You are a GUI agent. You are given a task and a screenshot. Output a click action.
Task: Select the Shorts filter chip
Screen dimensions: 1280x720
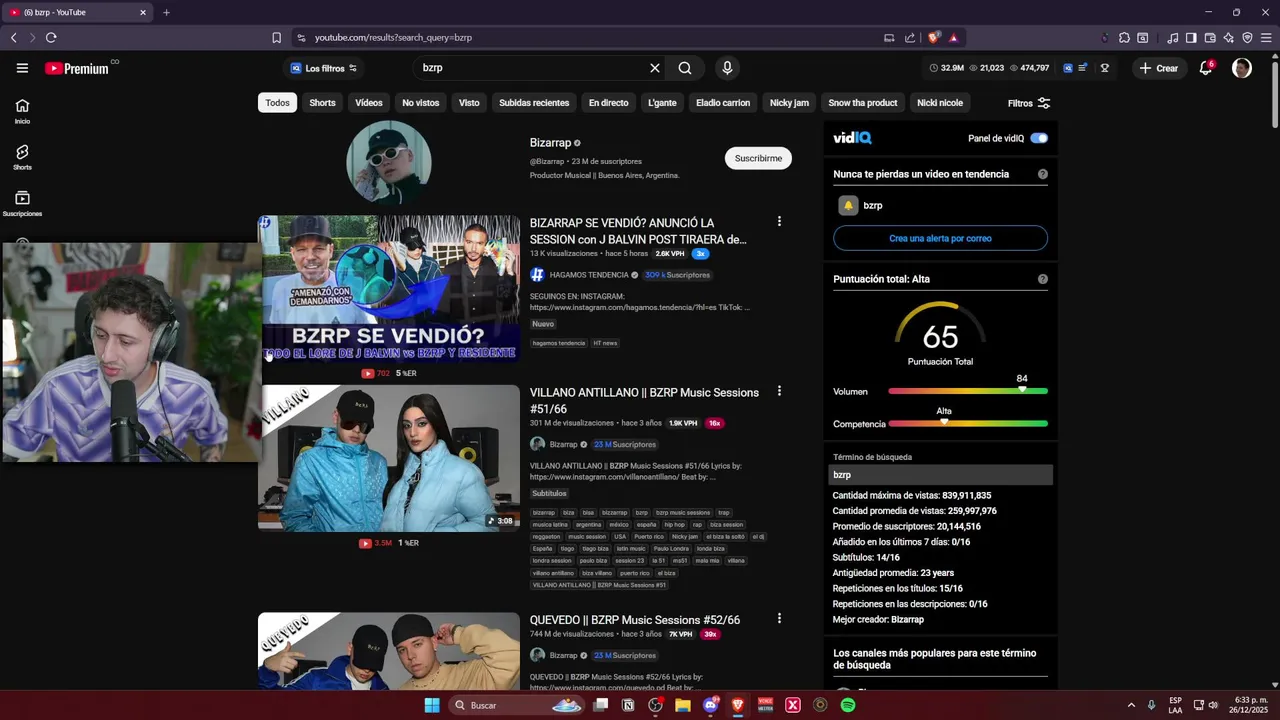pos(322,103)
